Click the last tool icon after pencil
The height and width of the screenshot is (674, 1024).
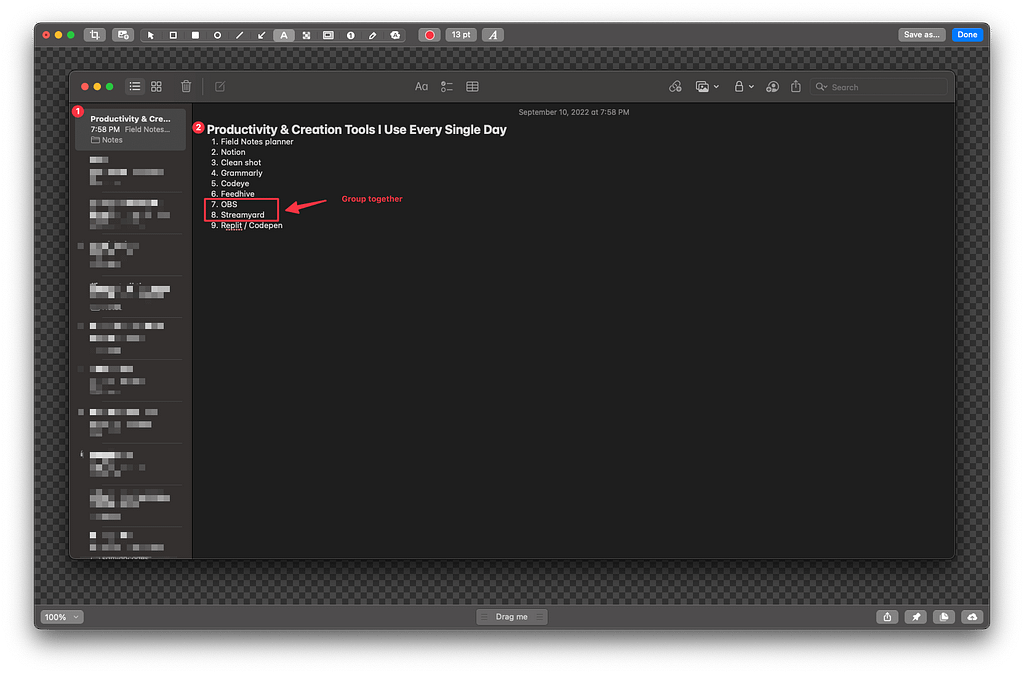click(x=395, y=35)
